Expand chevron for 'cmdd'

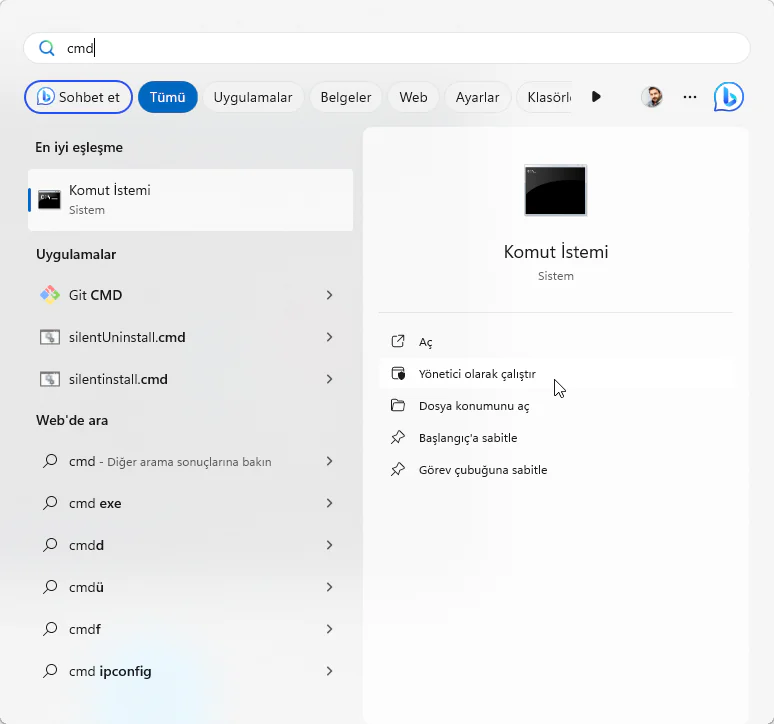coord(329,545)
